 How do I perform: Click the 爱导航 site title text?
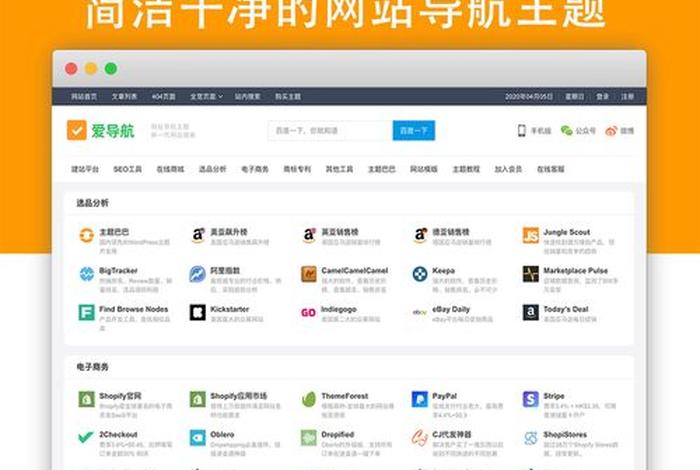pos(112,131)
